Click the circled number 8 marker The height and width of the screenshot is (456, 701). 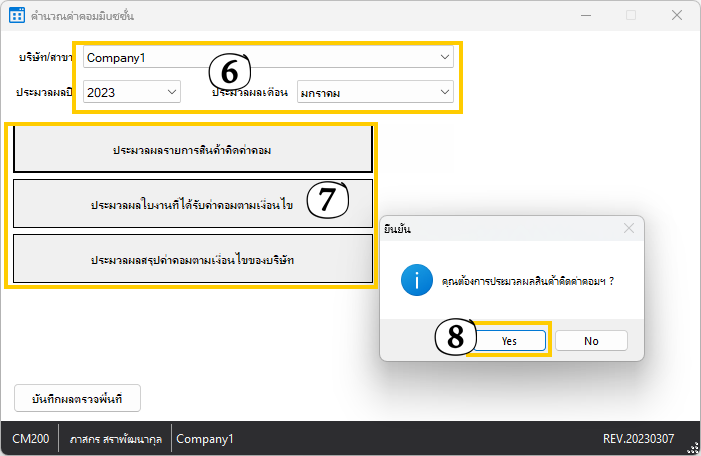click(455, 338)
